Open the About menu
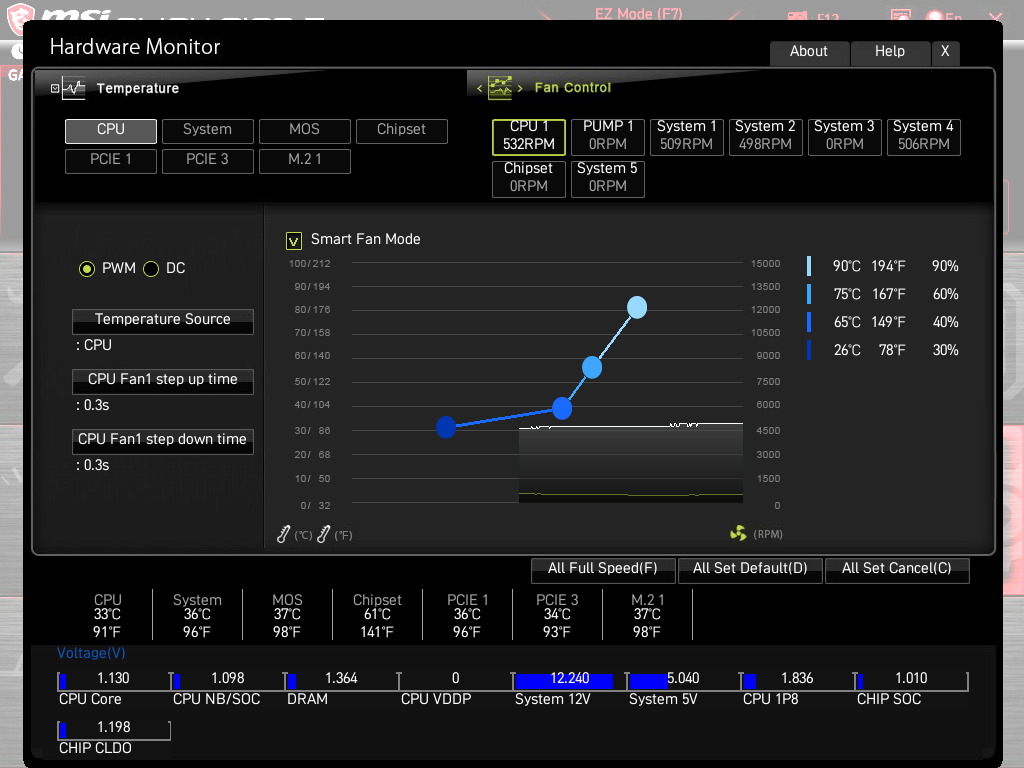Image resolution: width=1024 pixels, height=768 pixels. [x=809, y=52]
